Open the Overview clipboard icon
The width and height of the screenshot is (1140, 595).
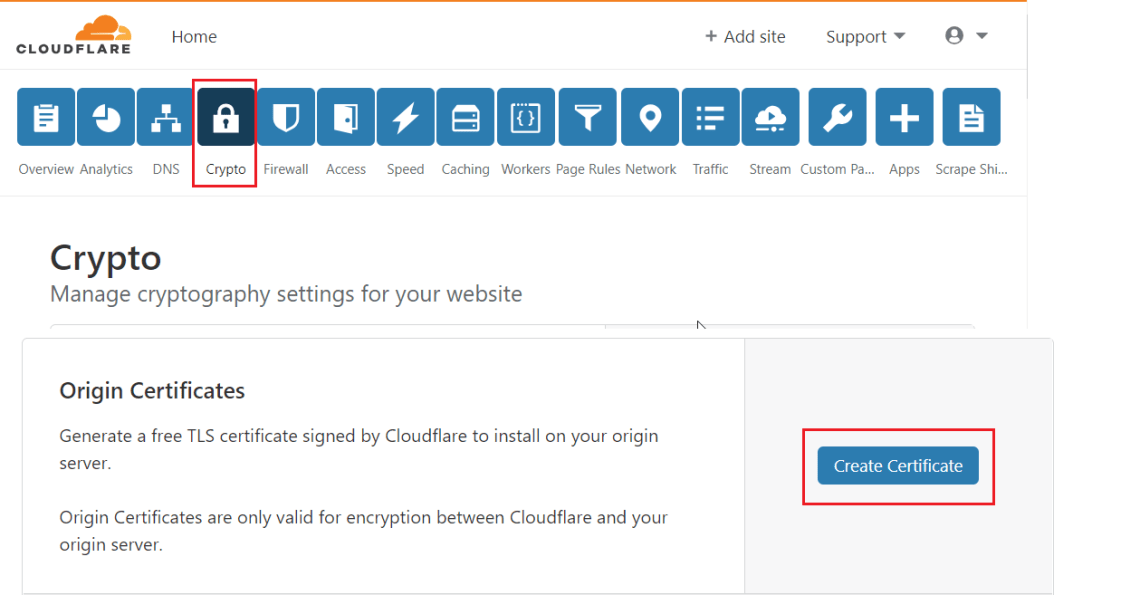tap(46, 118)
